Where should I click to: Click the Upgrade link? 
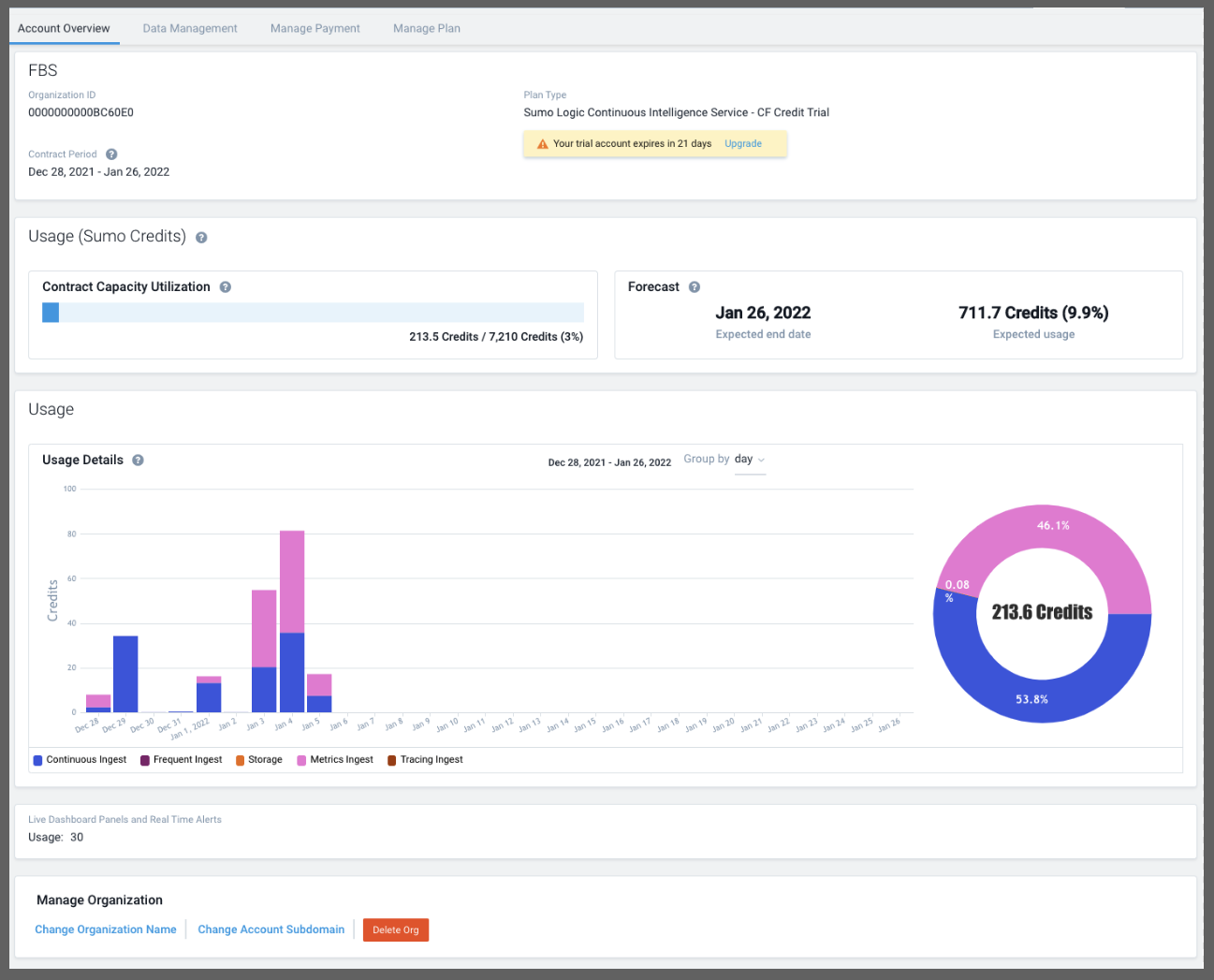(743, 144)
